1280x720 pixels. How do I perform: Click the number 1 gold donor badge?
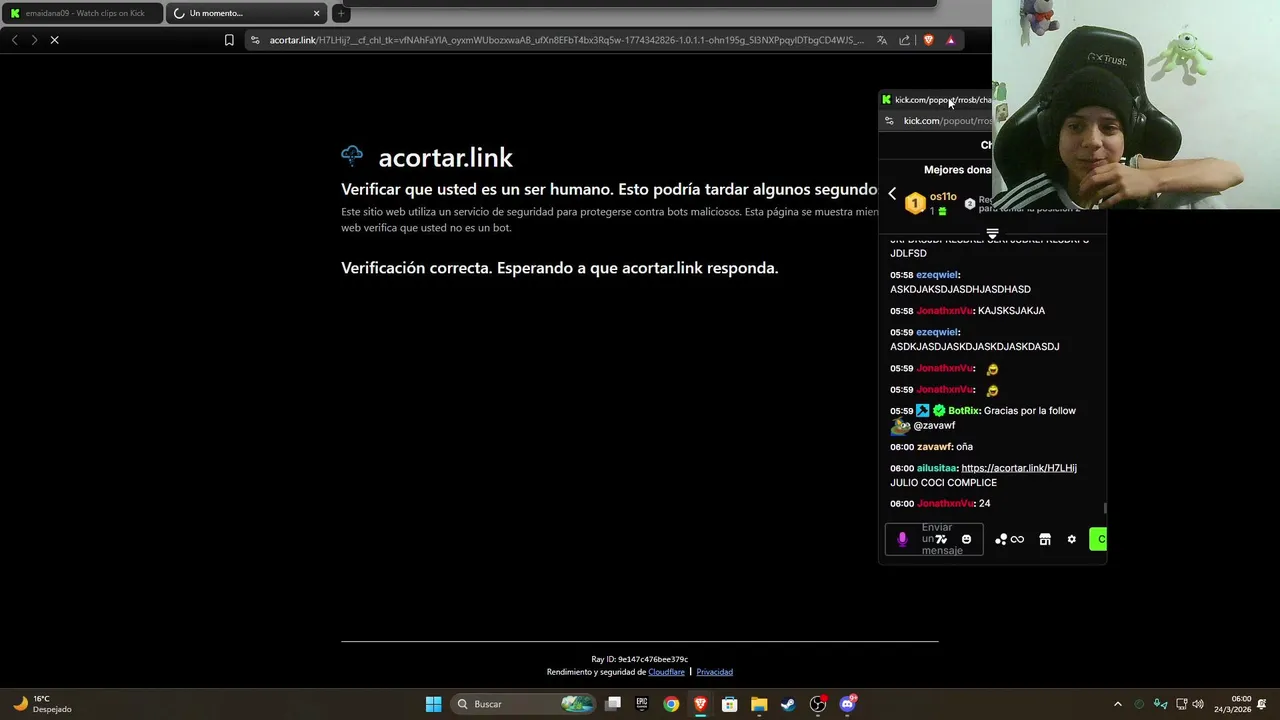[x=914, y=204]
